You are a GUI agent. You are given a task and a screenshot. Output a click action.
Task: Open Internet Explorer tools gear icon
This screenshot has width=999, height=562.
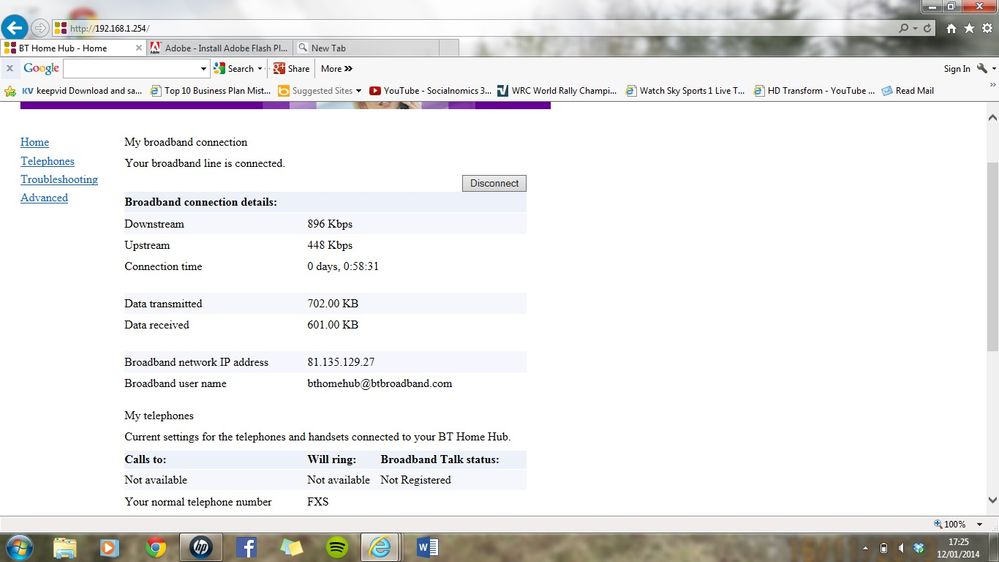(987, 28)
